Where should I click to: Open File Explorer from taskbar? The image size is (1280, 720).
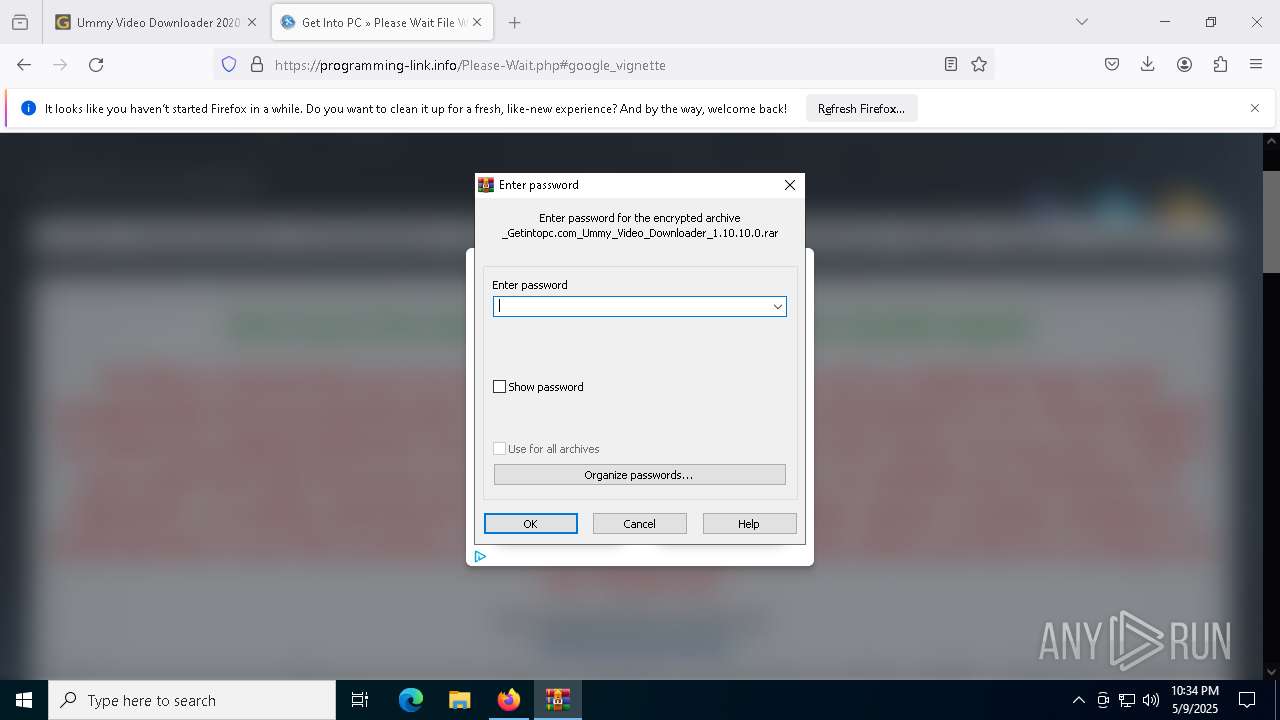[459, 700]
